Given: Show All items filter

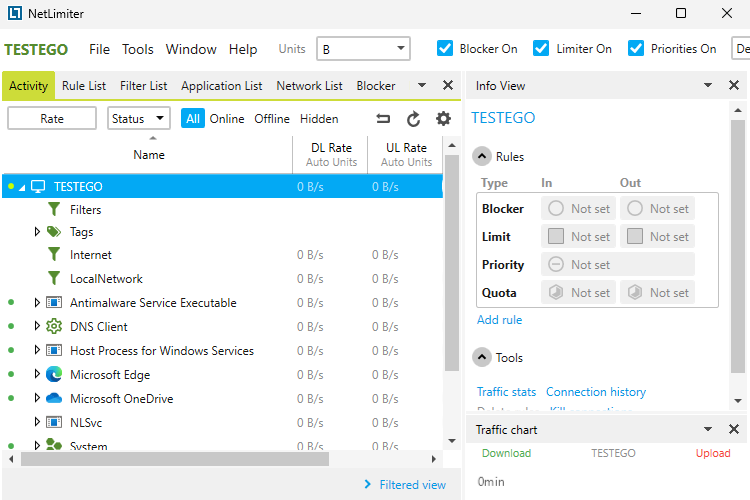Looking at the screenshot, I should (193, 118).
